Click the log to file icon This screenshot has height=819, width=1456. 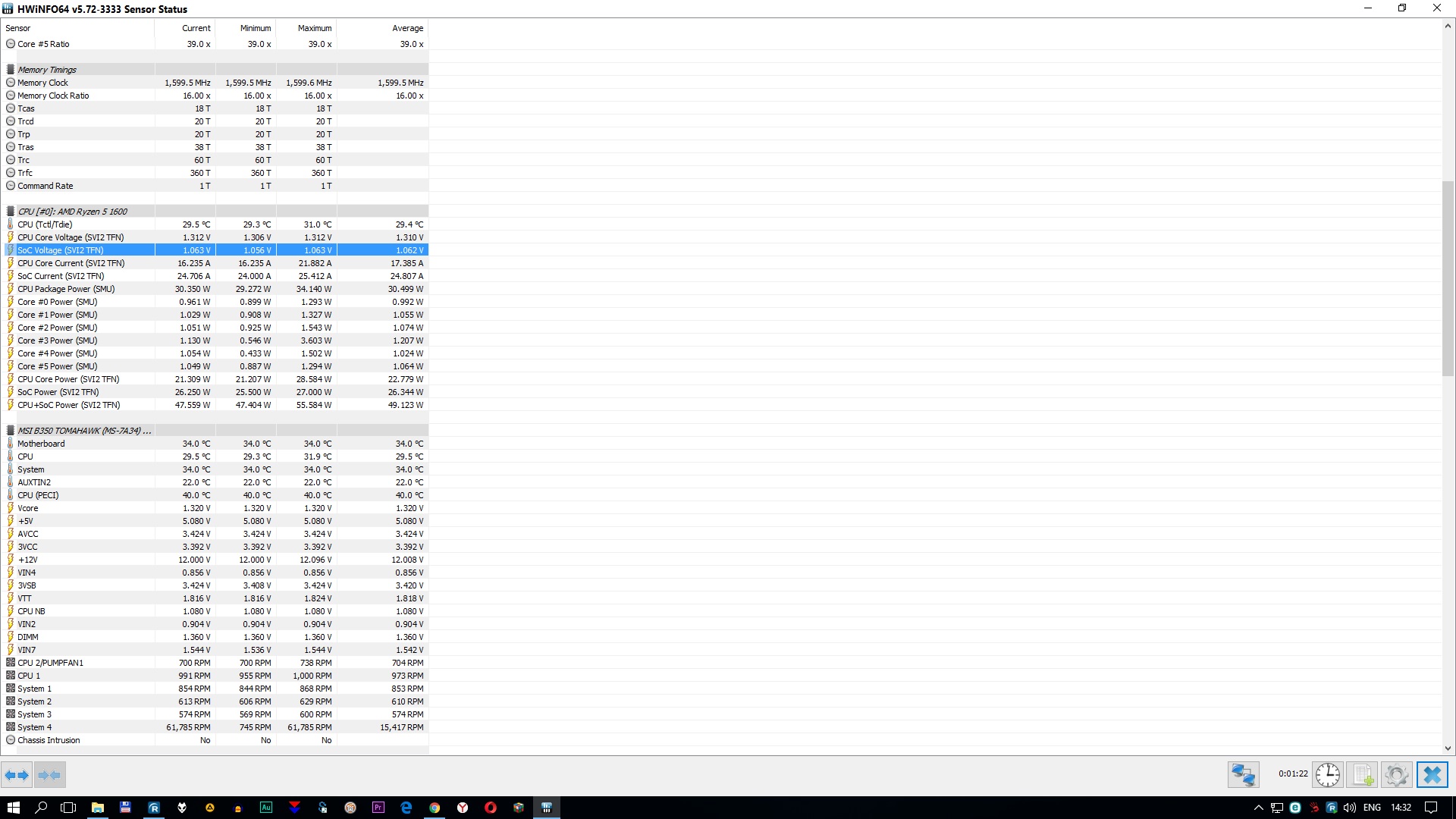tap(1362, 775)
